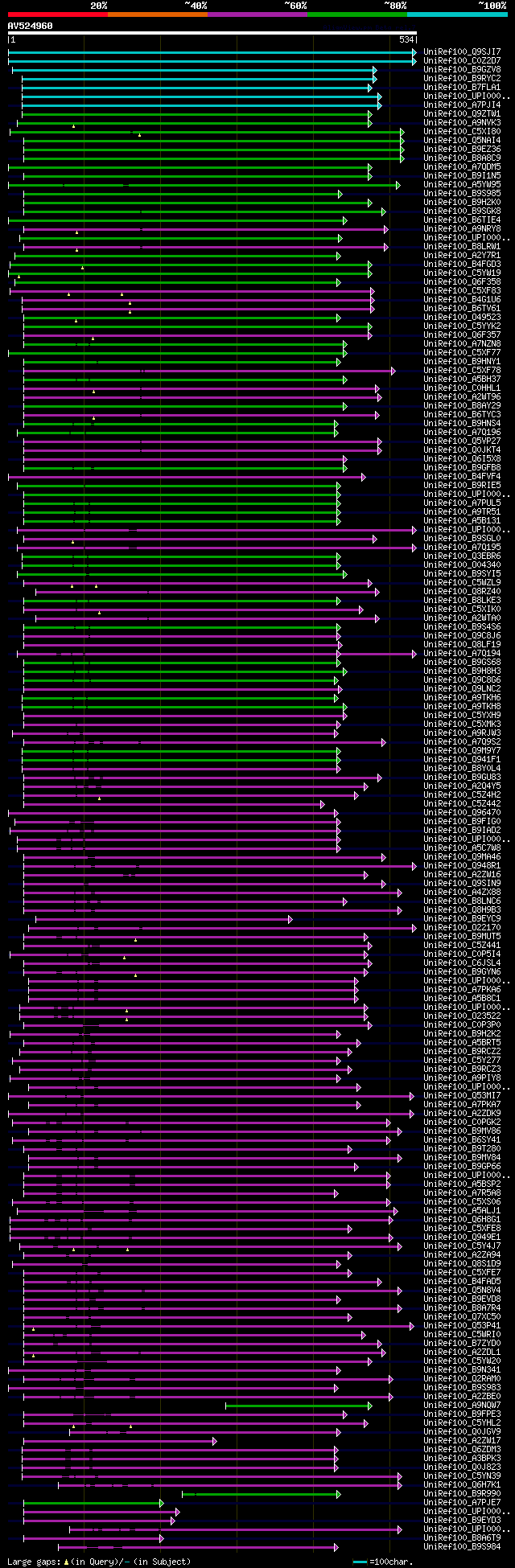
Task: Click the UniRef100_B9R990 hit label
Action: pos(462,1494)
